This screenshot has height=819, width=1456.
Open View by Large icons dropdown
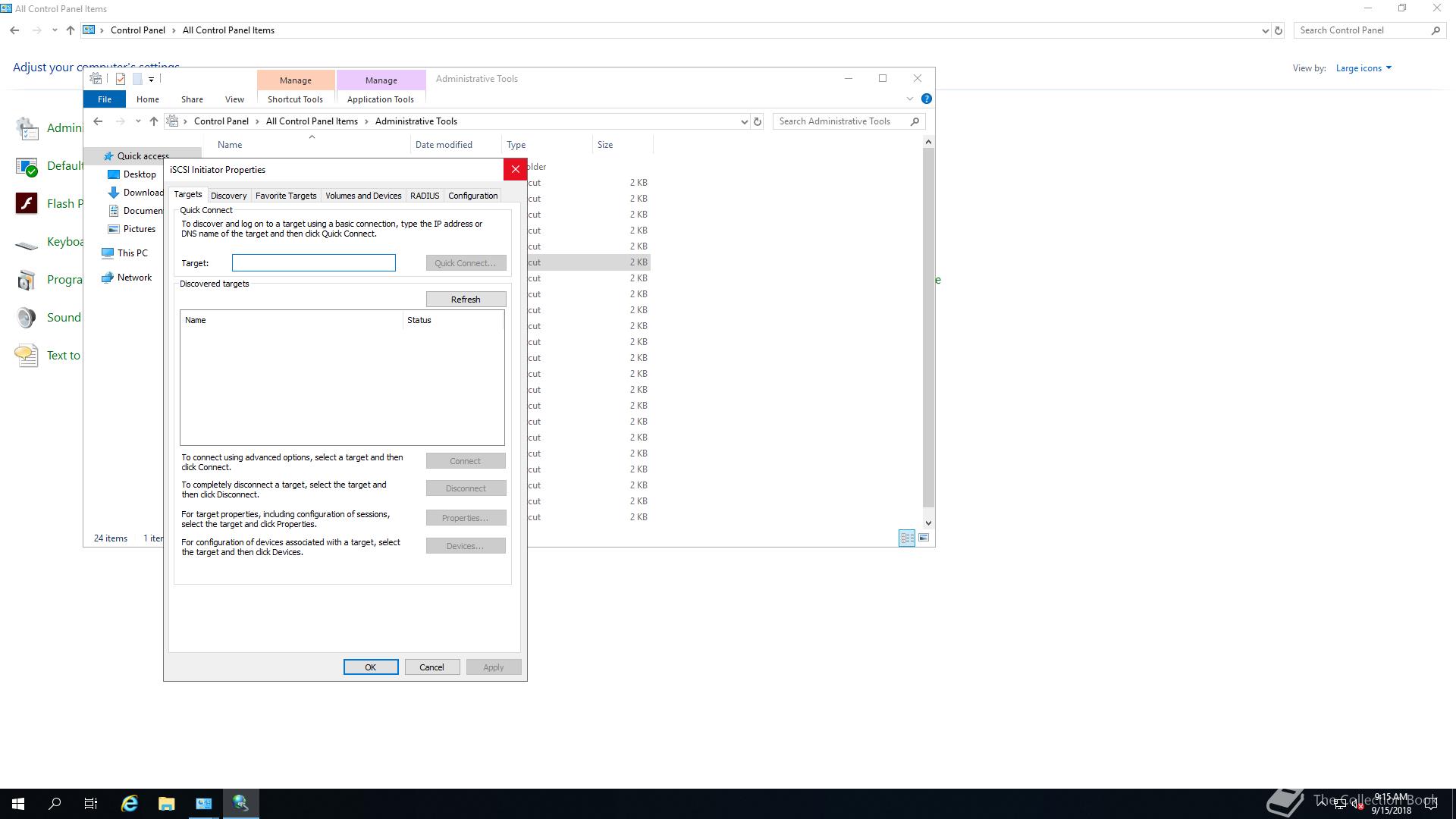[x=1363, y=68]
